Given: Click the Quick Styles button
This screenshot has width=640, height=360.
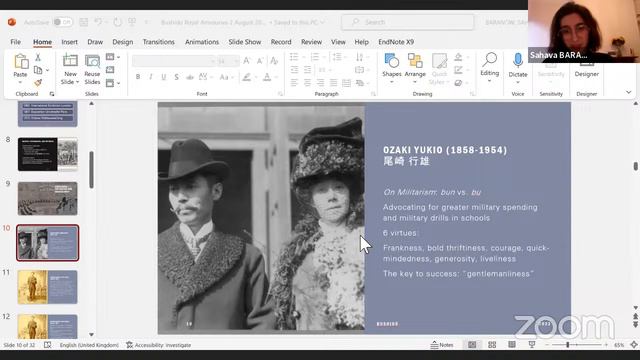Looking at the screenshot, I should (439, 69).
